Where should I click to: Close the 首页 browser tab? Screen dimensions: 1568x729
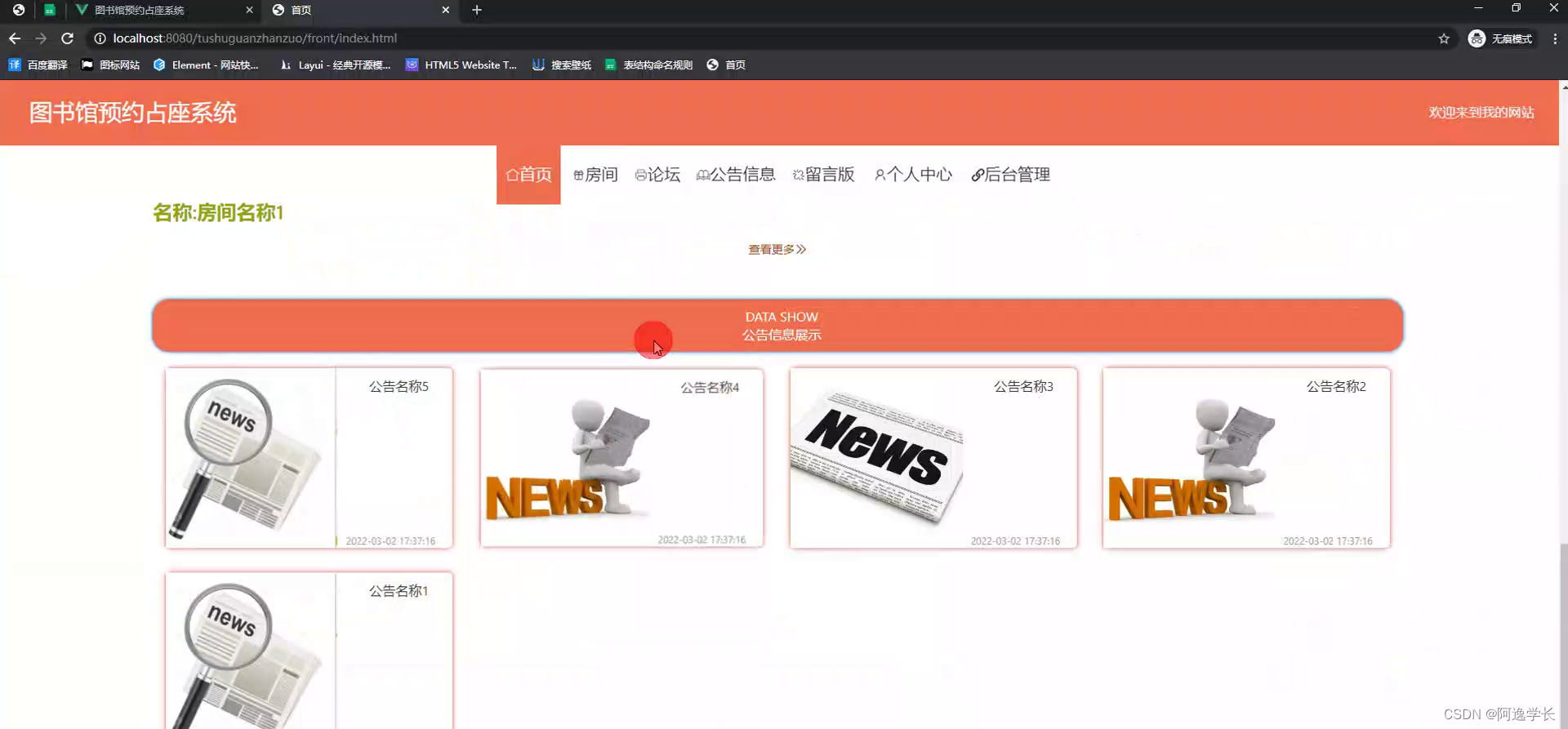(445, 10)
